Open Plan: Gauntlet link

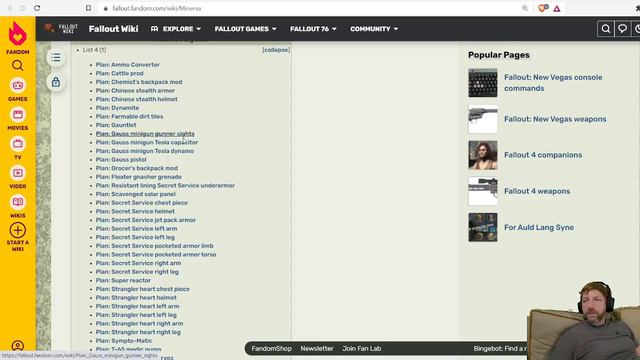pos(116,125)
